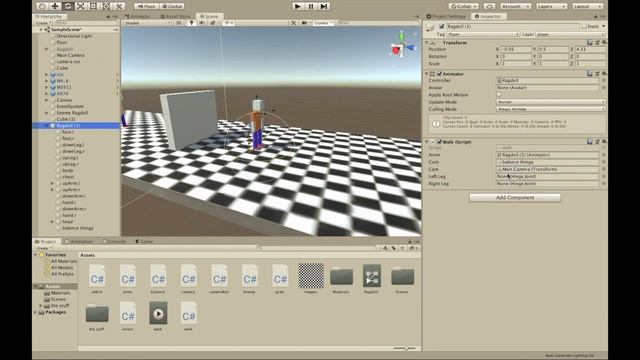
Task: Toggle the Animator component enabled checkbox
Action: (x=440, y=74)
